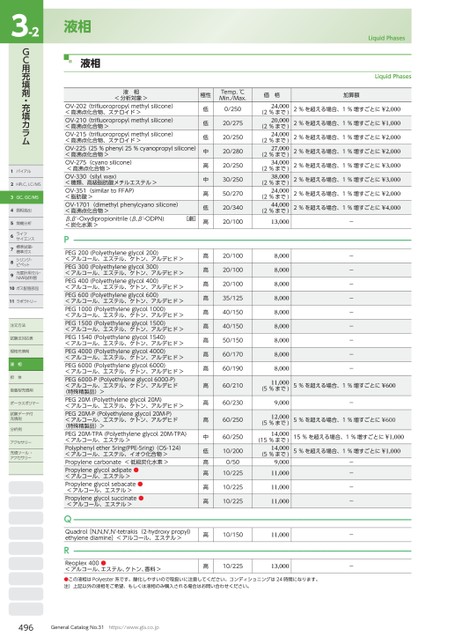455x644 pixels.
Task: Select the PEG 20M (Polyethylene glycol 20M) row
Action: pos(237,402)
